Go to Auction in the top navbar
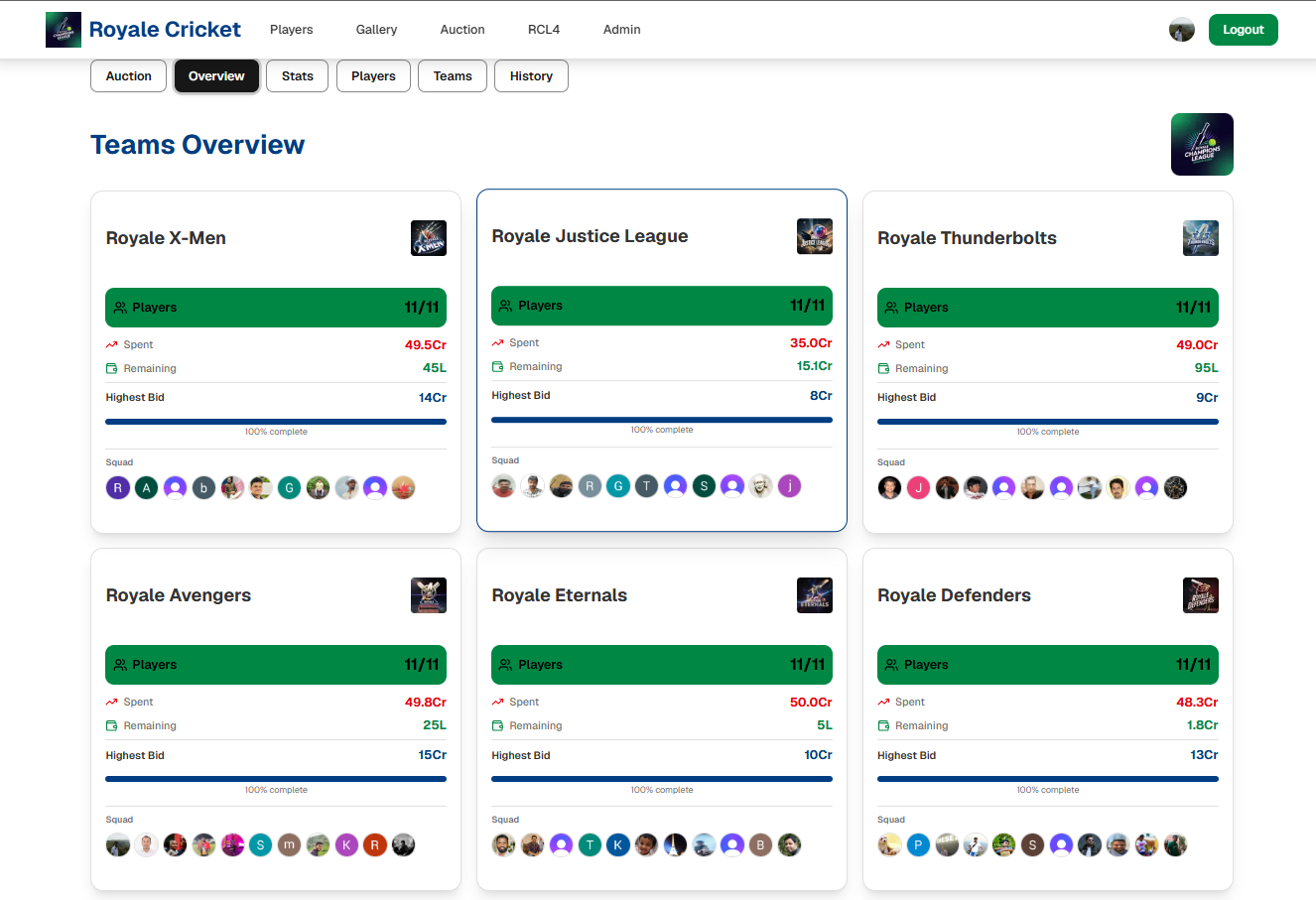 (462, 30)
